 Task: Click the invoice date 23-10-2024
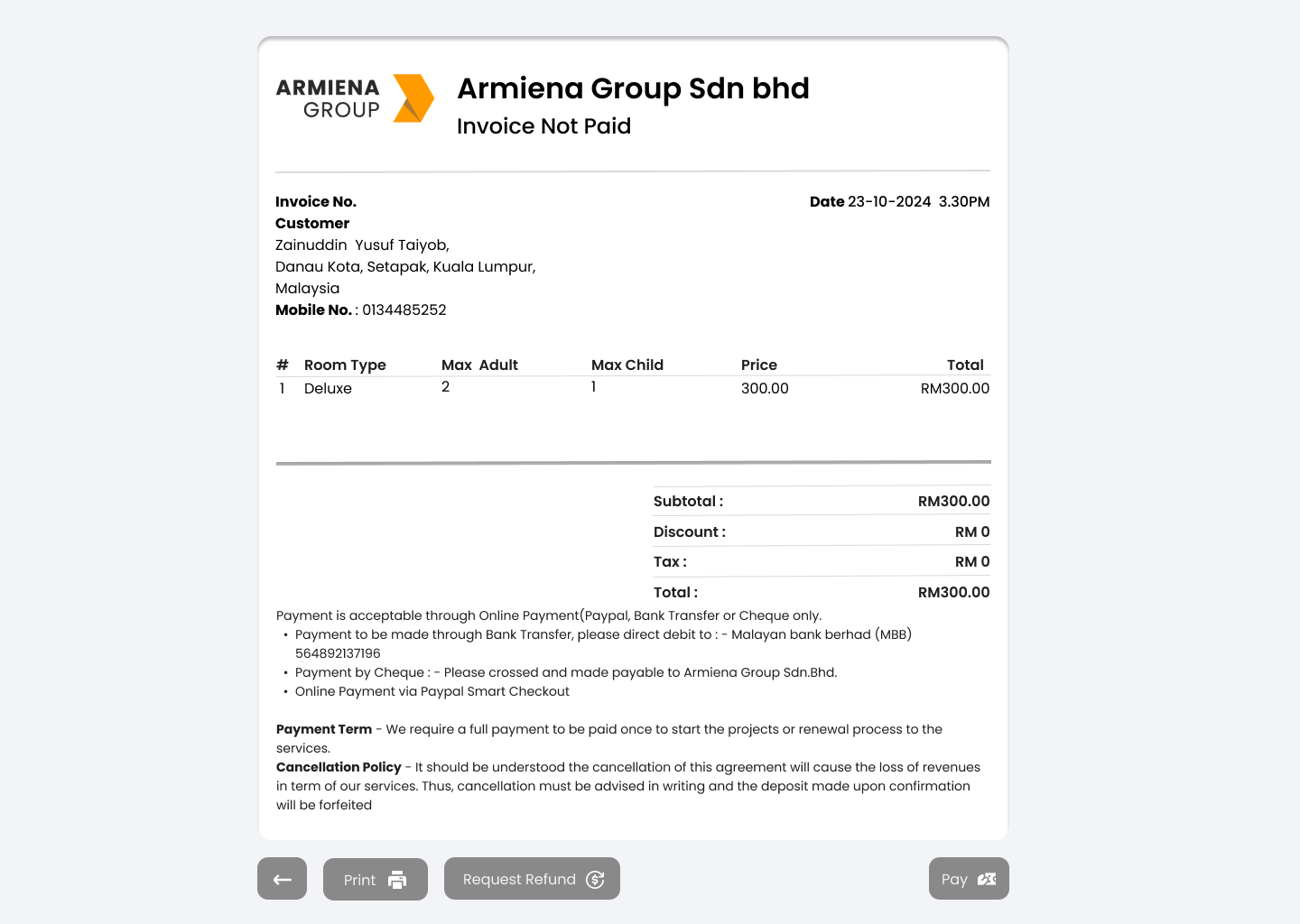click(x=889, y=202)
